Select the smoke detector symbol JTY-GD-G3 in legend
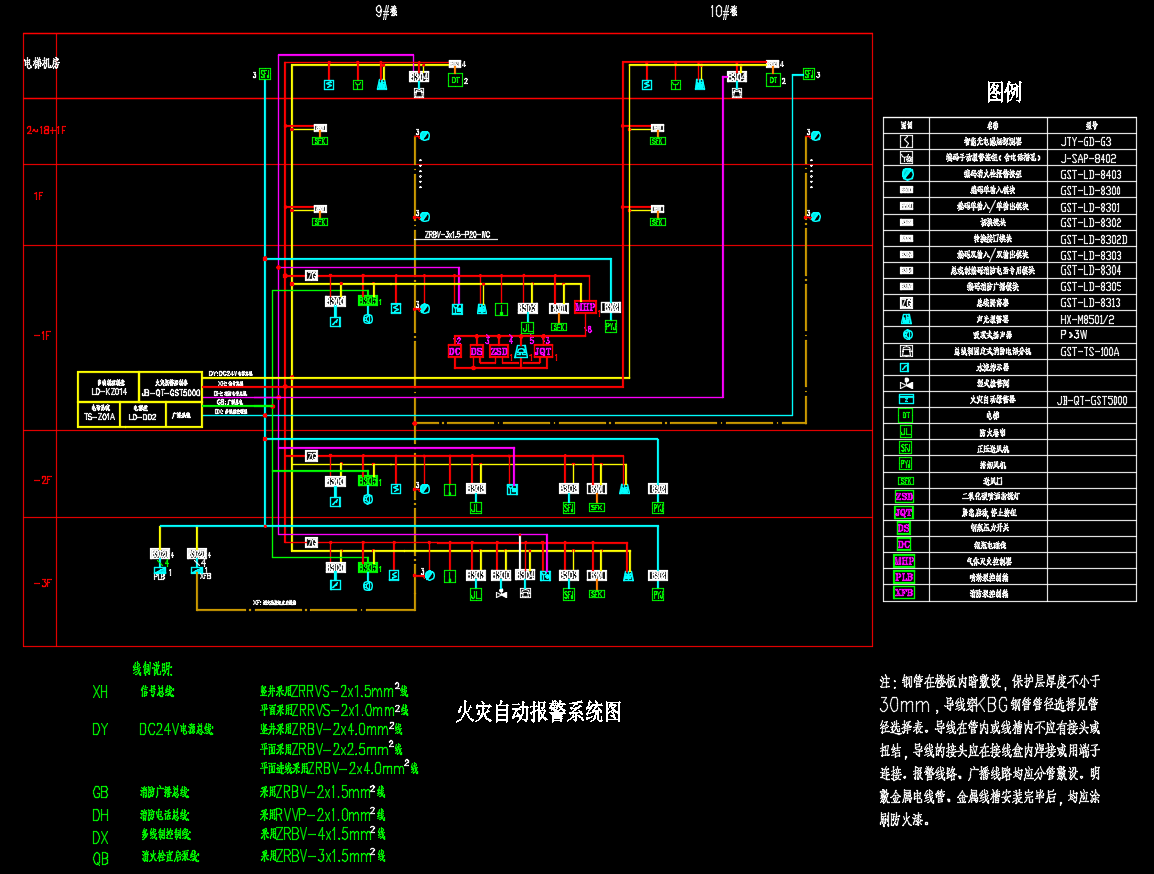 905,141
